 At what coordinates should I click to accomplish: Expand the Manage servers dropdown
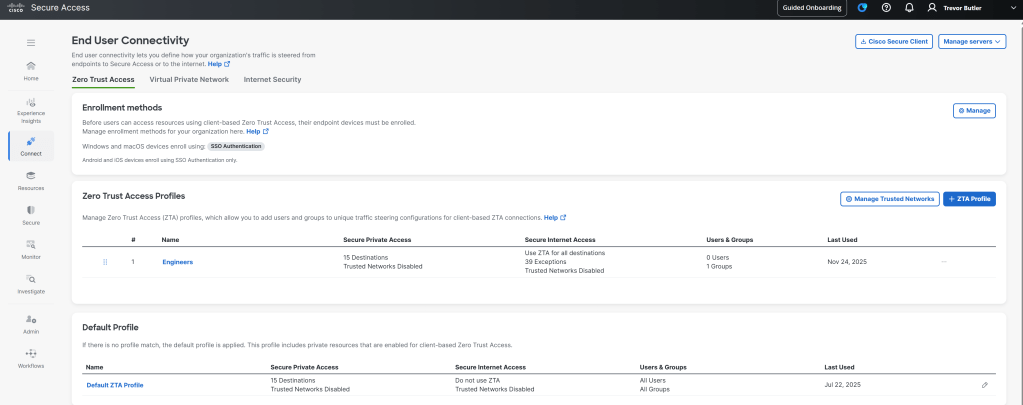coord(972,41)
